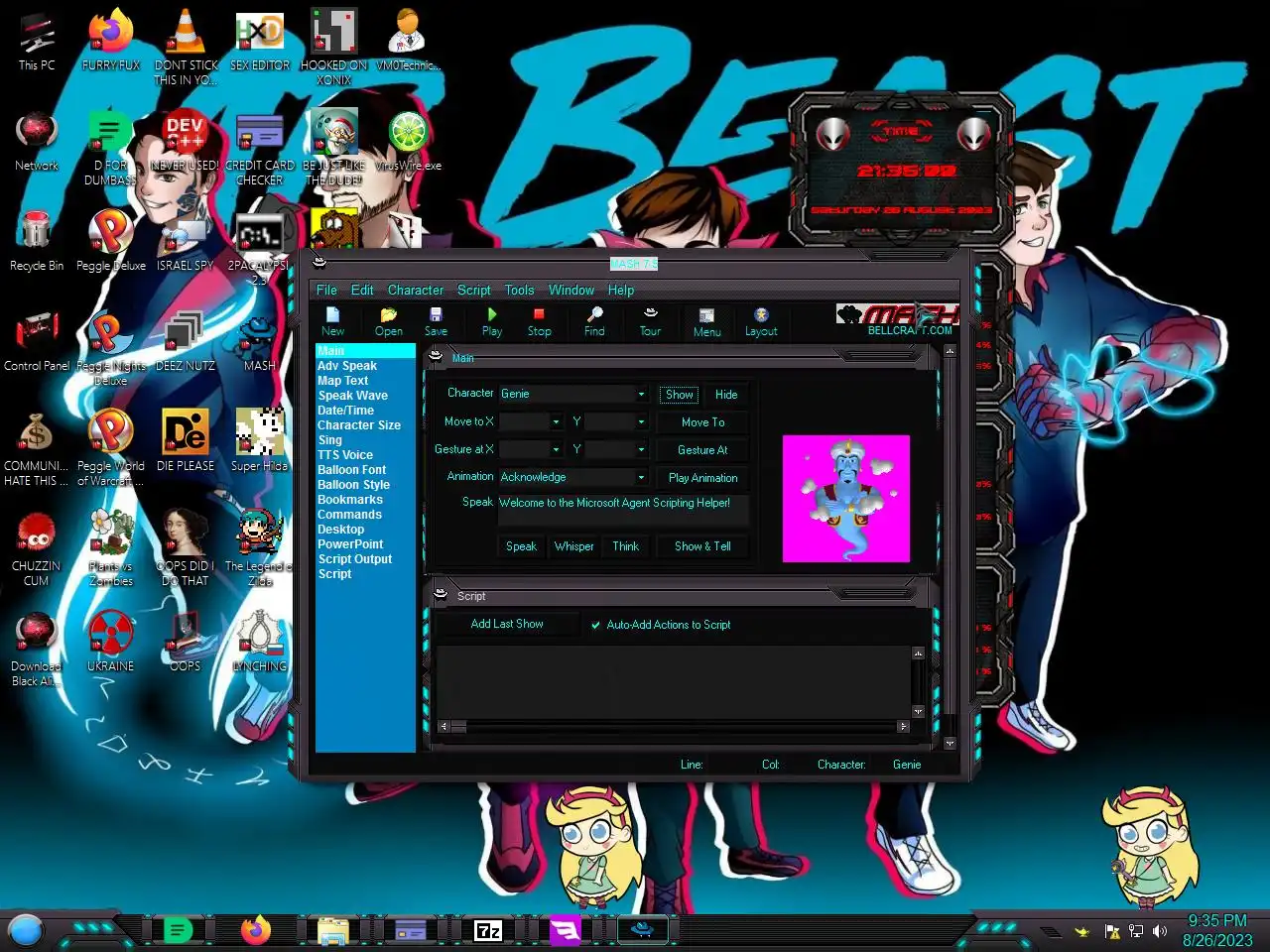Click the Layout toolbar icon
Screen dimensions: 1270x952
(761, 322)
